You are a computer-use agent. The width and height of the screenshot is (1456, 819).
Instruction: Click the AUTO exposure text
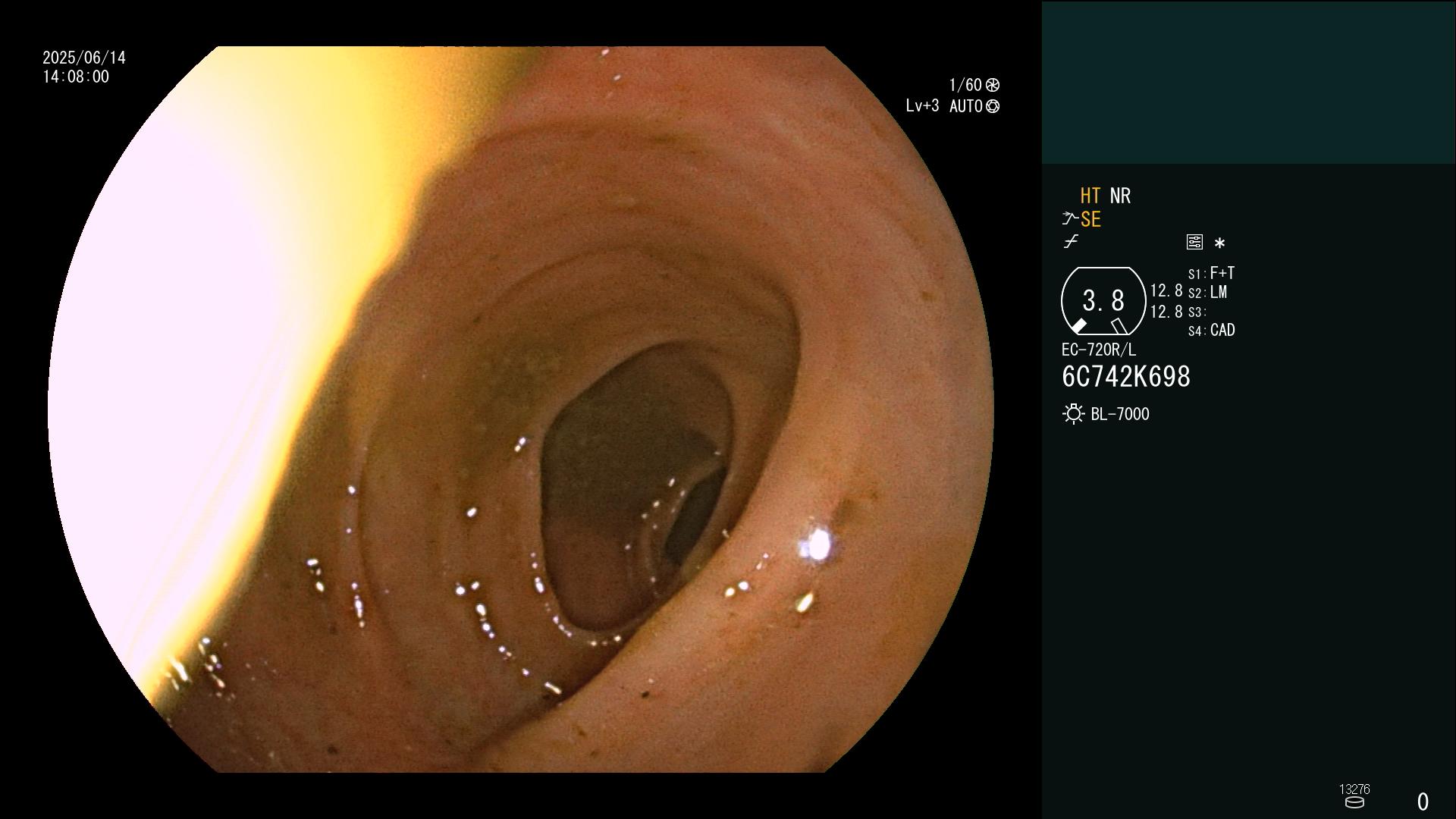click(x=965, y=106)
